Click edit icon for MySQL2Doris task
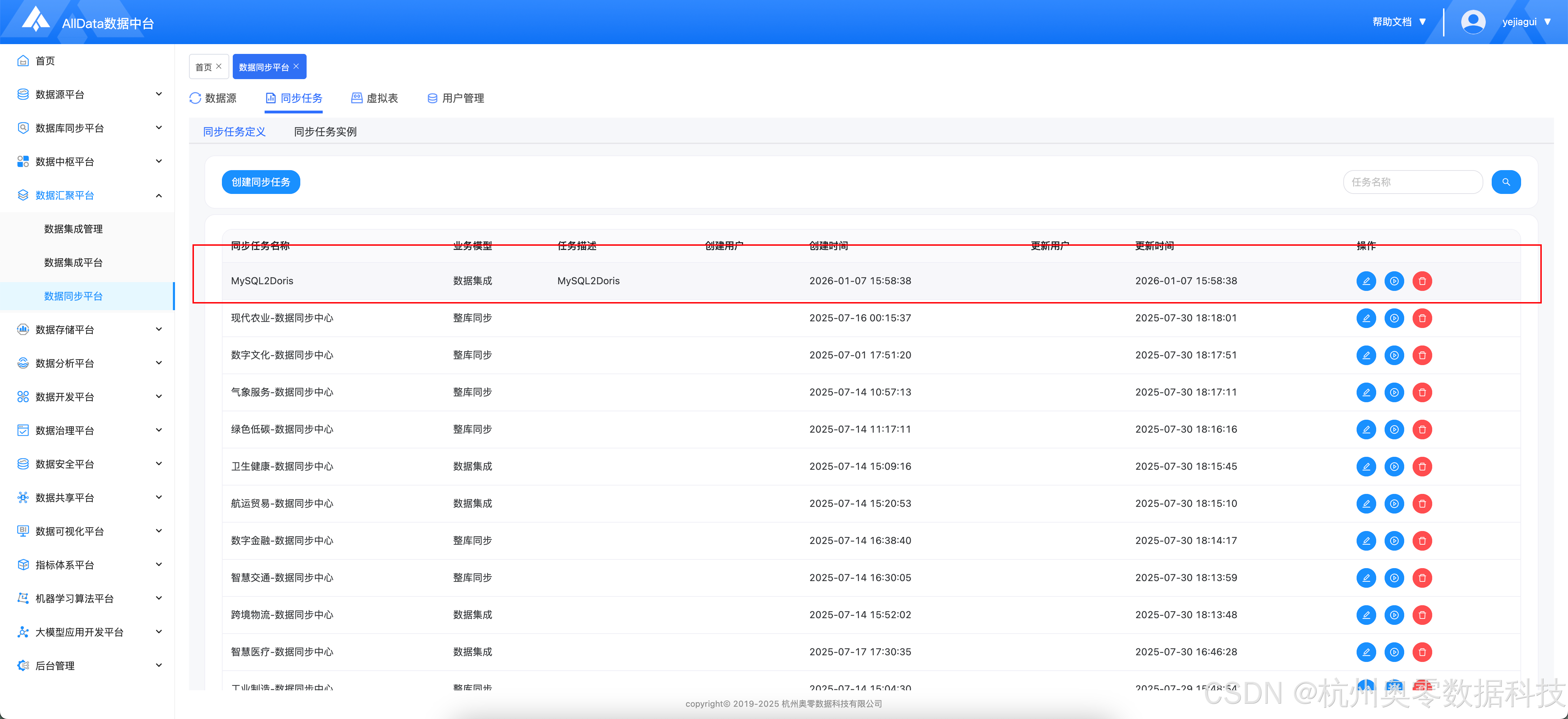The image size is (1568, 719). pos(1366,281)
